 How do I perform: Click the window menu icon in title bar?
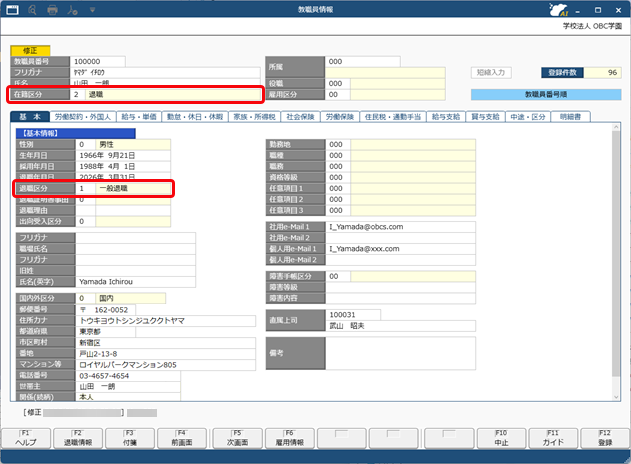10,10
